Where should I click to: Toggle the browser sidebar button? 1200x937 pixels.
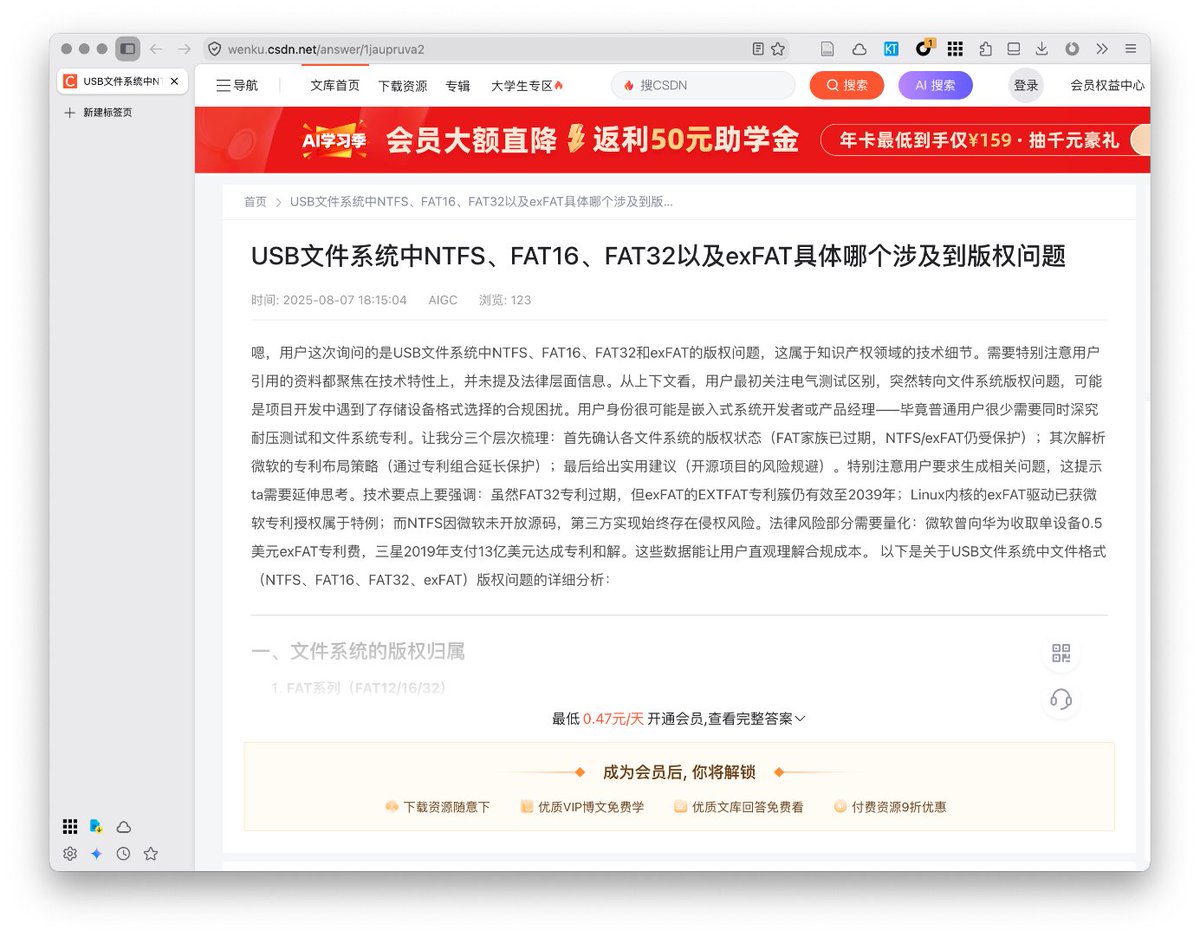pyautogui.click(x=127, y=49)
